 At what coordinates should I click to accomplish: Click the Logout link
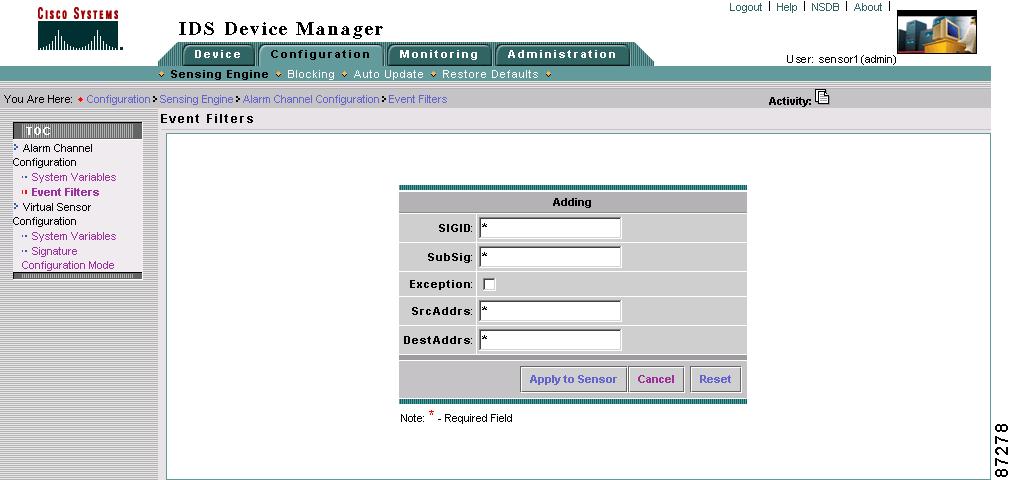coord(746,7)
